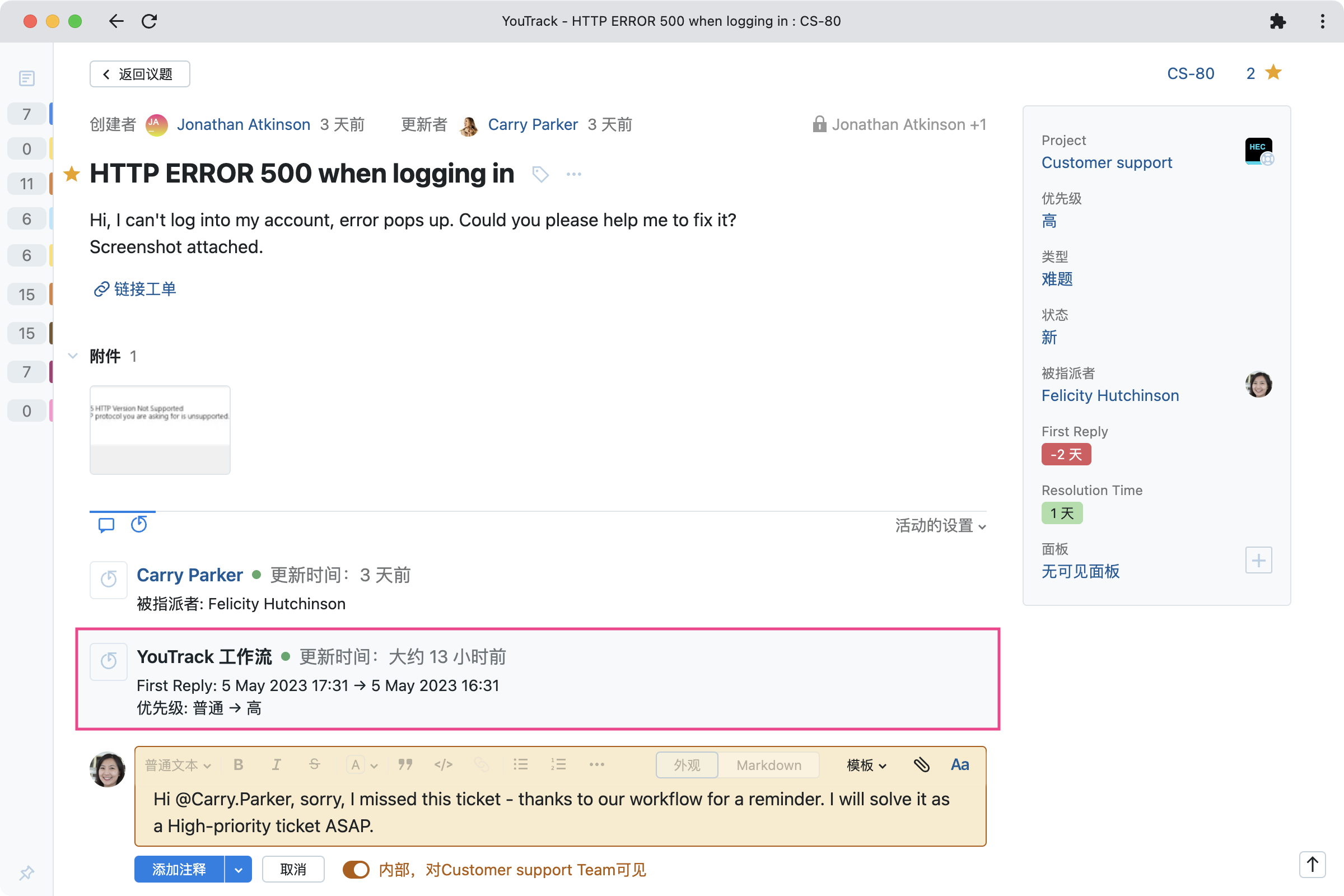Click 返回议题 back button

(x=139, y=74)
